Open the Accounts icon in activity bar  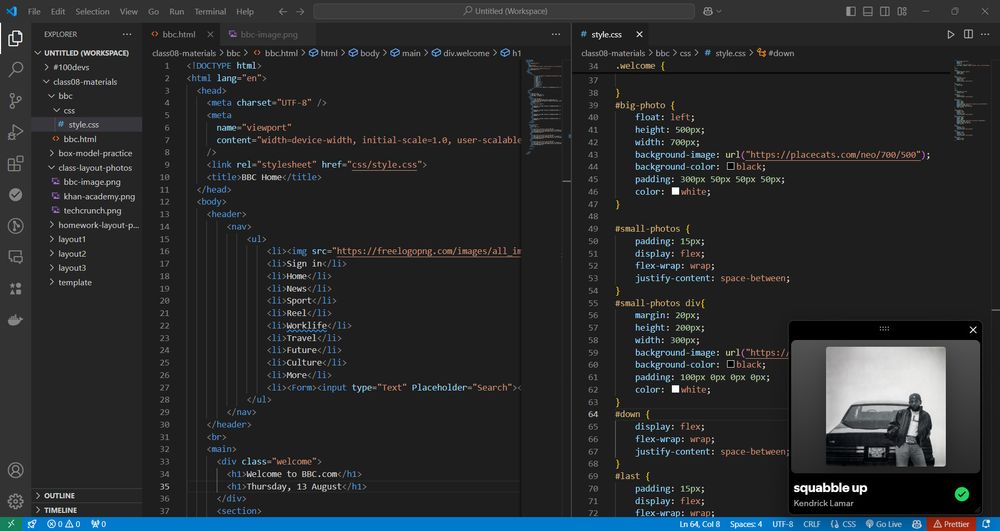point(15,470)
